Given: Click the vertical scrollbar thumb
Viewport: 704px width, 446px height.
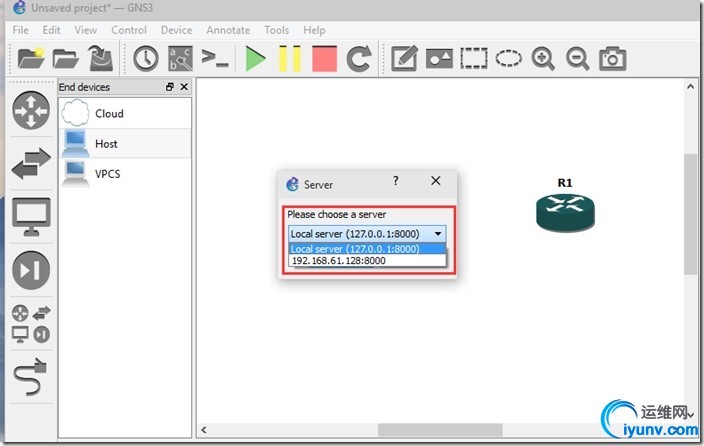Looking at the screenshot, I should tap(690, 214).
